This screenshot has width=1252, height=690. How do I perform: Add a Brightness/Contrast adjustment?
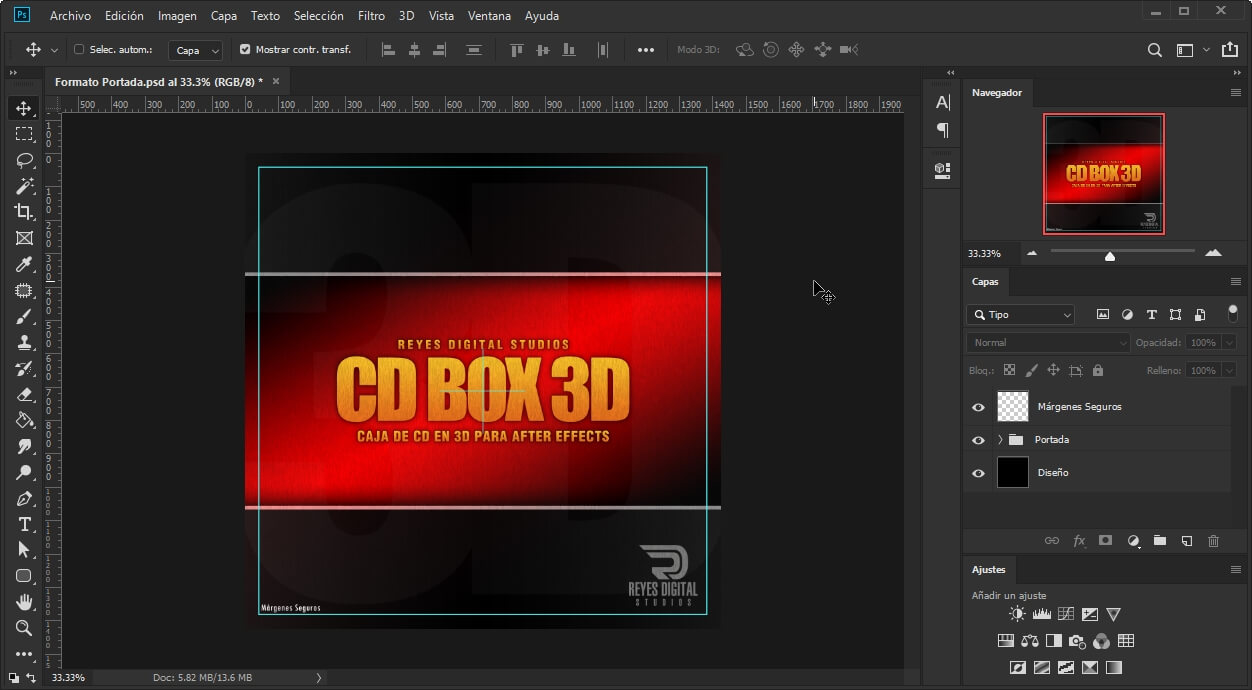(1017, 614)
